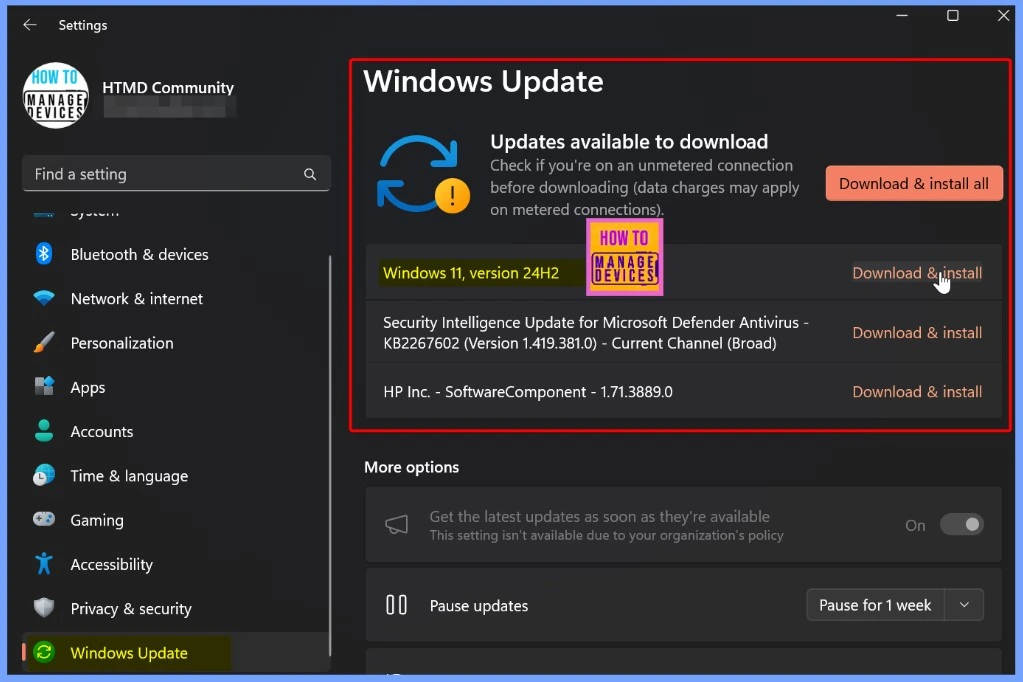Download & install HP Inc. SoftwareComponent

pos(917,392)
